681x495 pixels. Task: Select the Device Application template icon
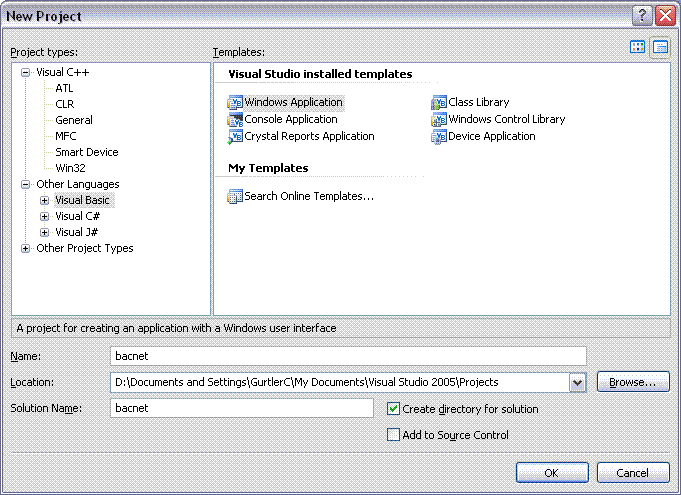tap(439, 137)
